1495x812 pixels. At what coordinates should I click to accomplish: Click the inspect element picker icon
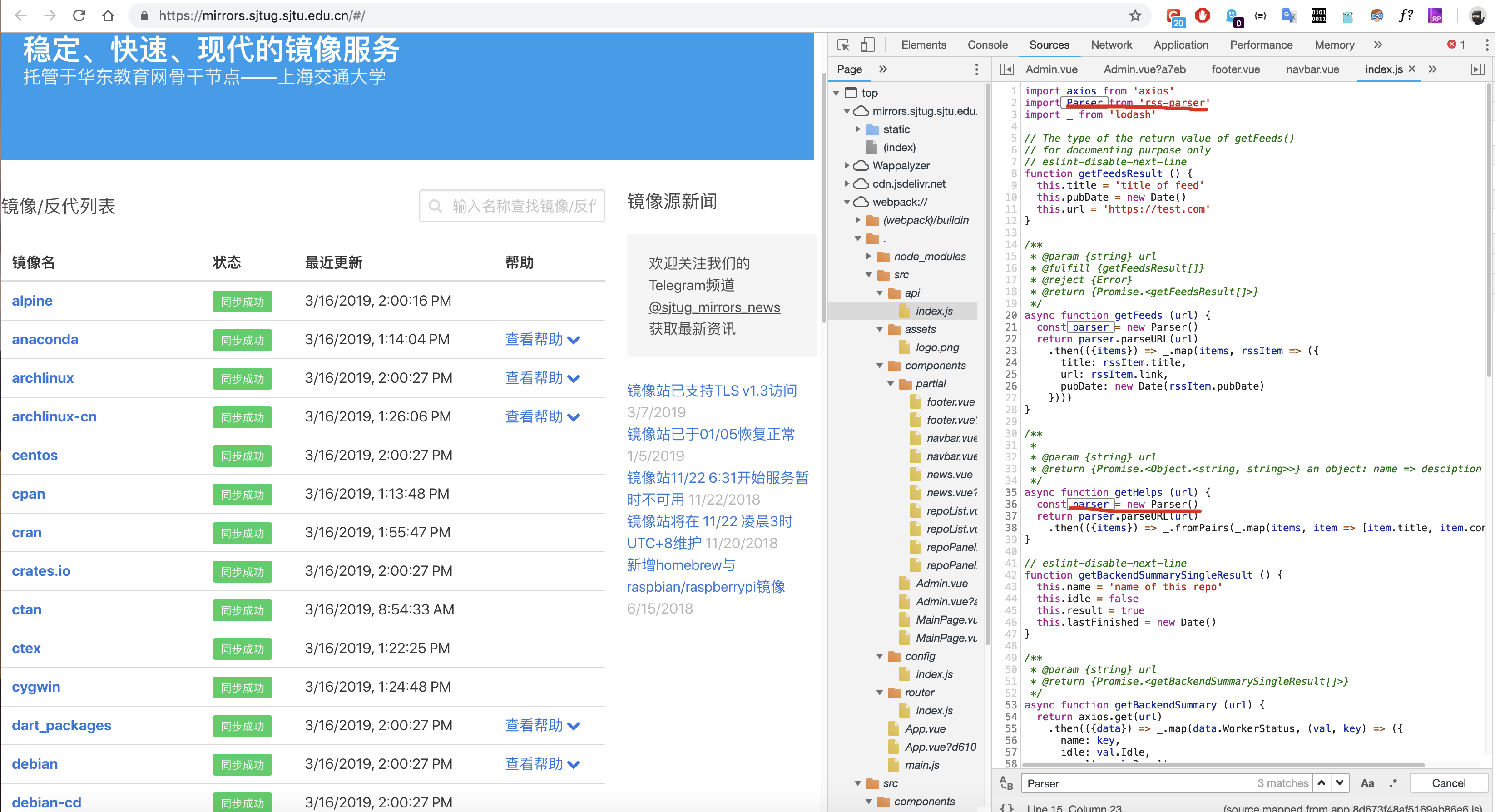click(x=843, y=45)
